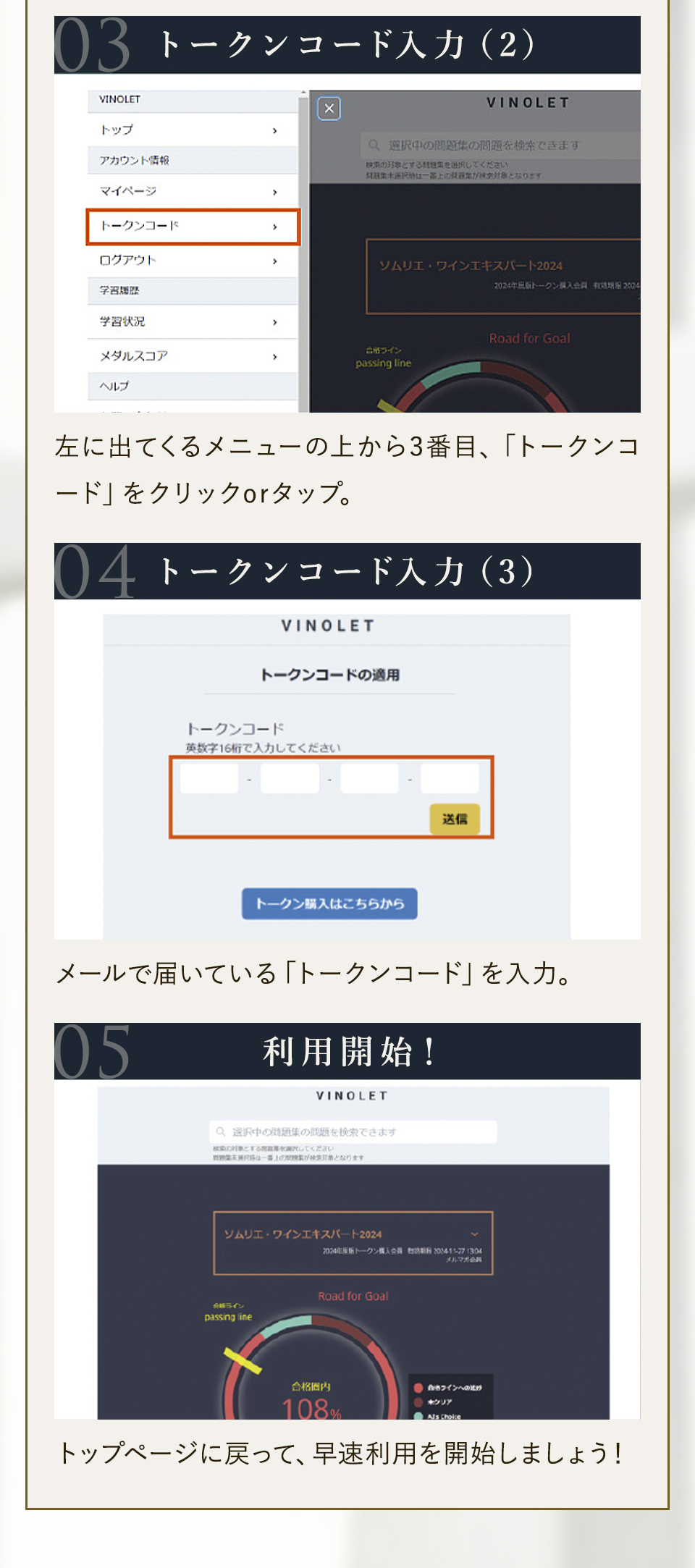The height and width of the screenshot is (1568, 695).
Task: Click the search box in step 05 screenshot
Action: [353, 1131]
